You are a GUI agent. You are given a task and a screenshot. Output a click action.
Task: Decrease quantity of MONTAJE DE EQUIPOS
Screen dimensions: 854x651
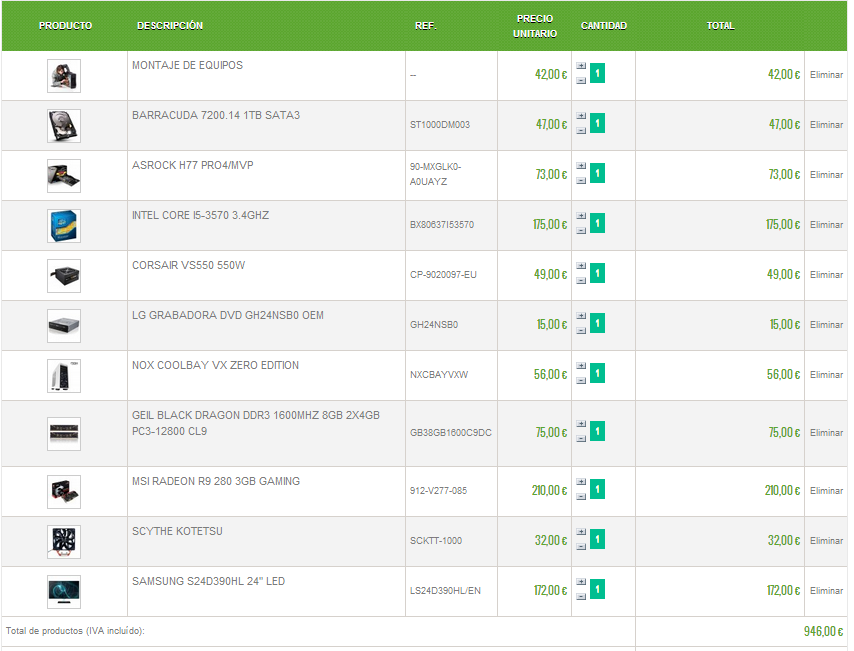581,81
